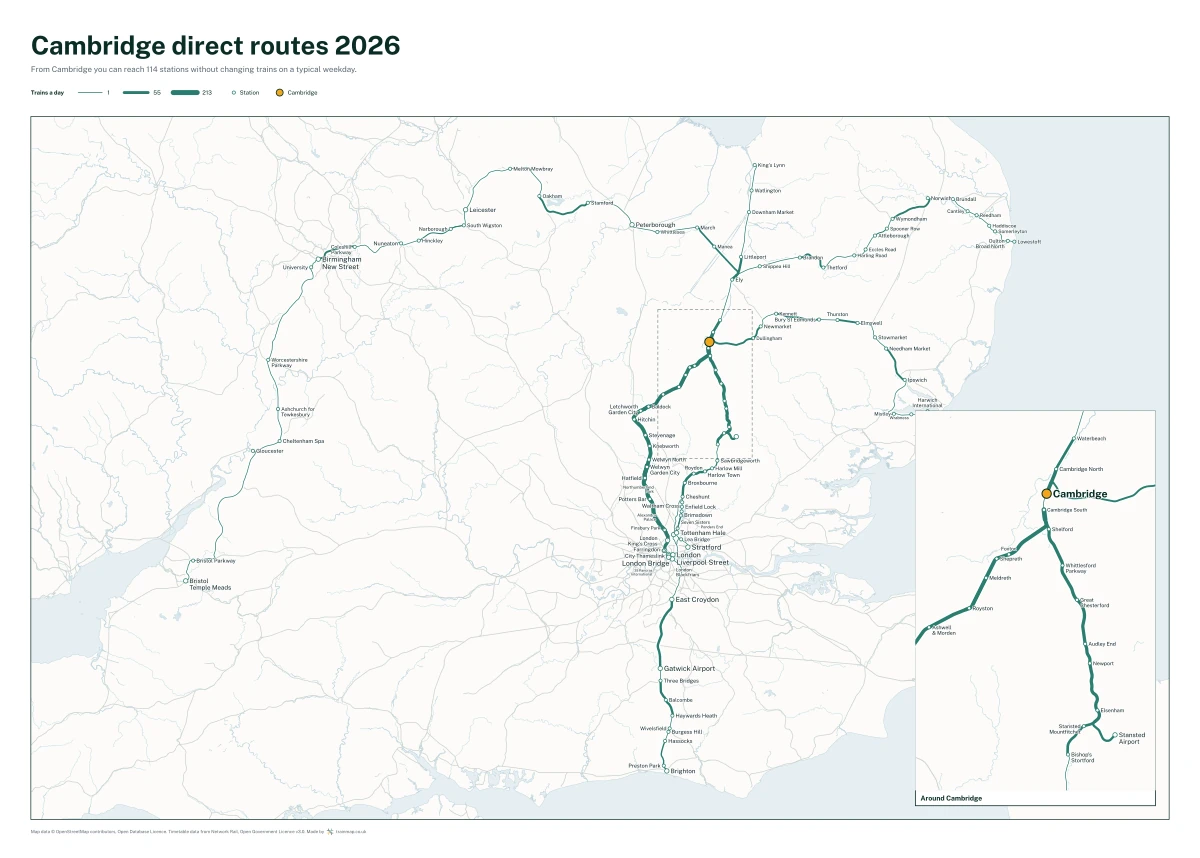Click the 'Downham Market' station label
Viewport: 1200px width, 858px height.
pos(773,212)
